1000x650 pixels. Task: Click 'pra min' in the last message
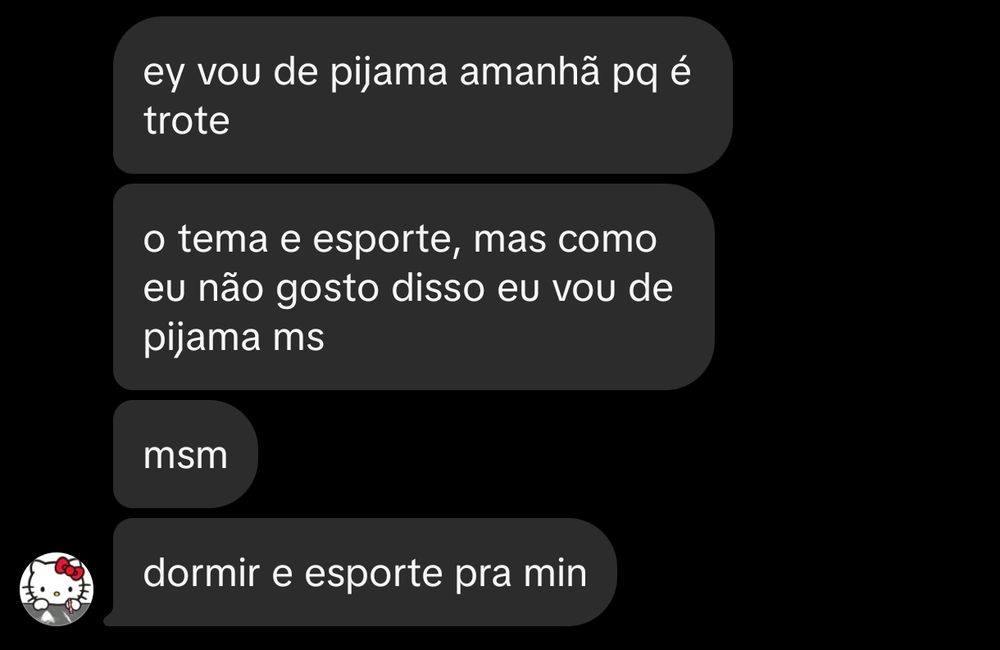pyautogui.click(x=521, y=574)
